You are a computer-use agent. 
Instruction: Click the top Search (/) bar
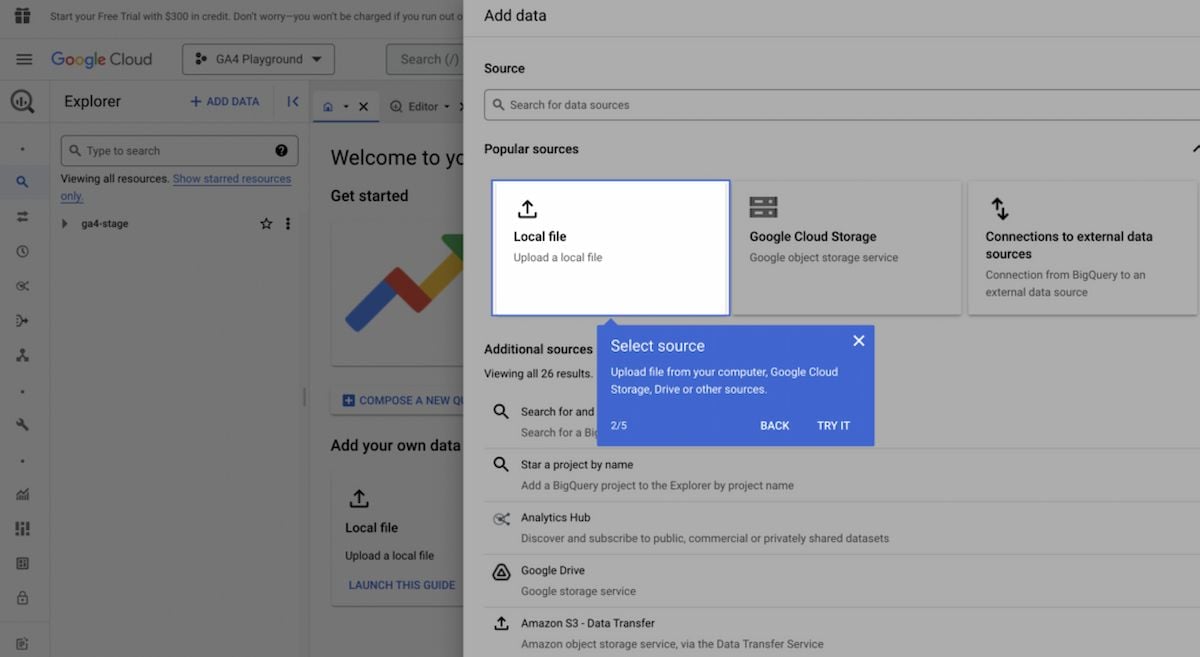tap(425, 59)
